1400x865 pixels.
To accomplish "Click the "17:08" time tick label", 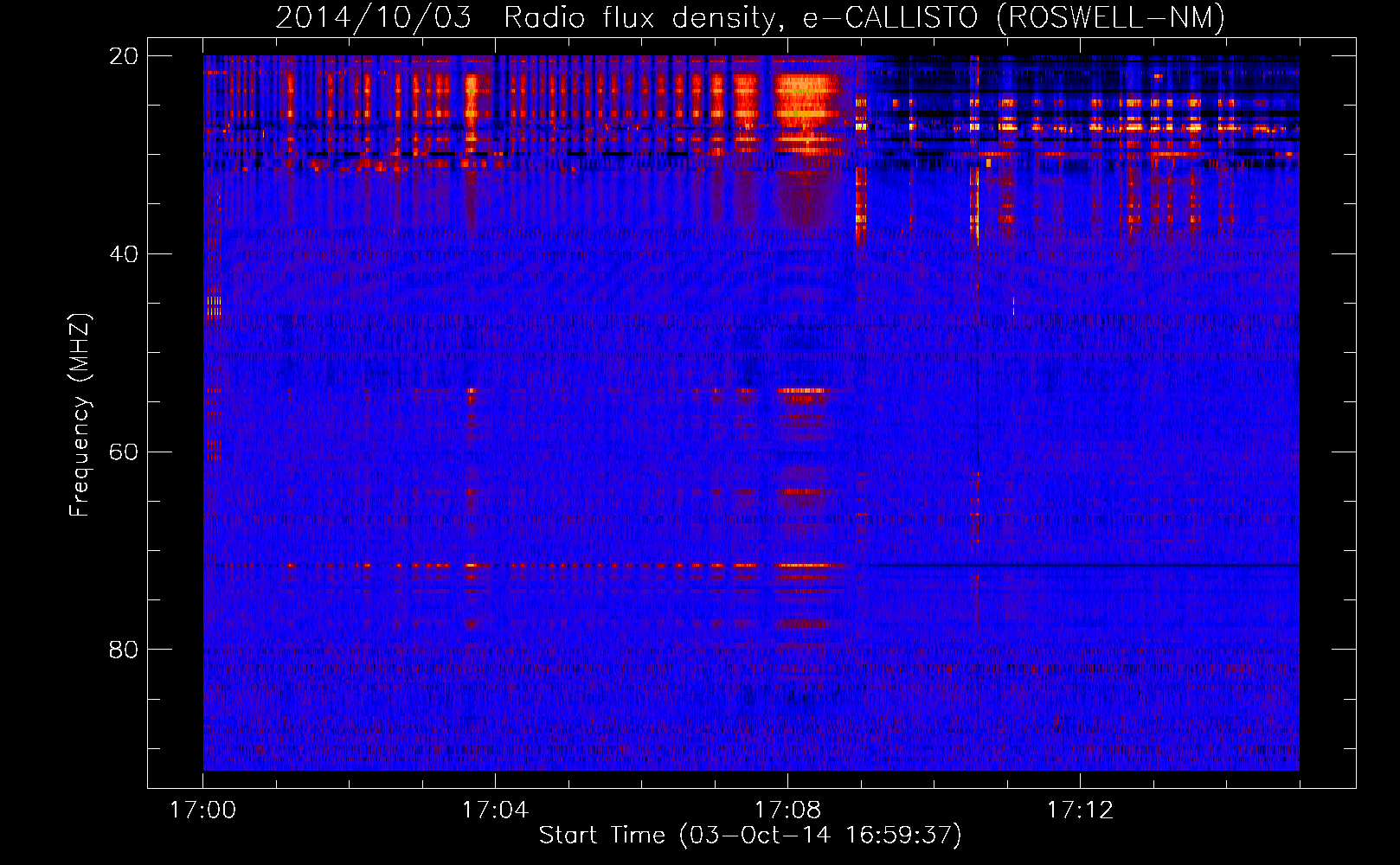I will (787, 810).
